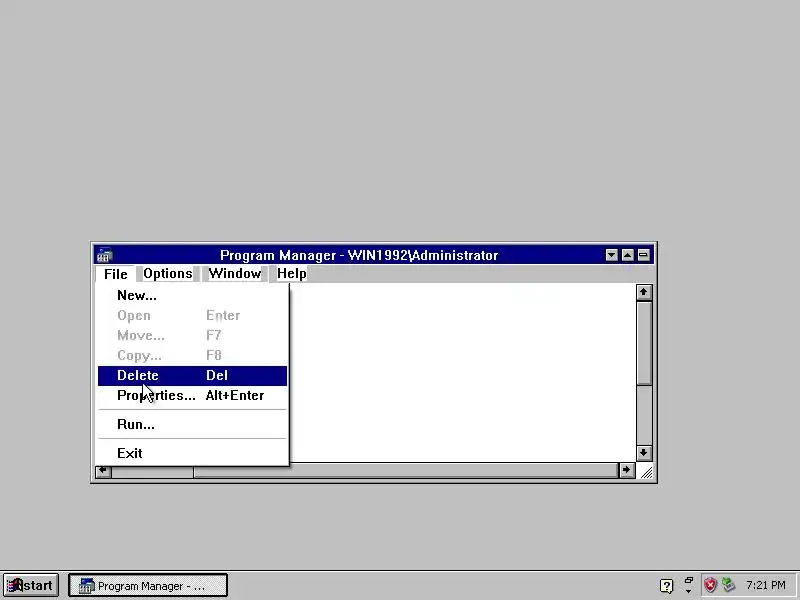Click the help question-mark tray icon

click(x=666, y=585)
